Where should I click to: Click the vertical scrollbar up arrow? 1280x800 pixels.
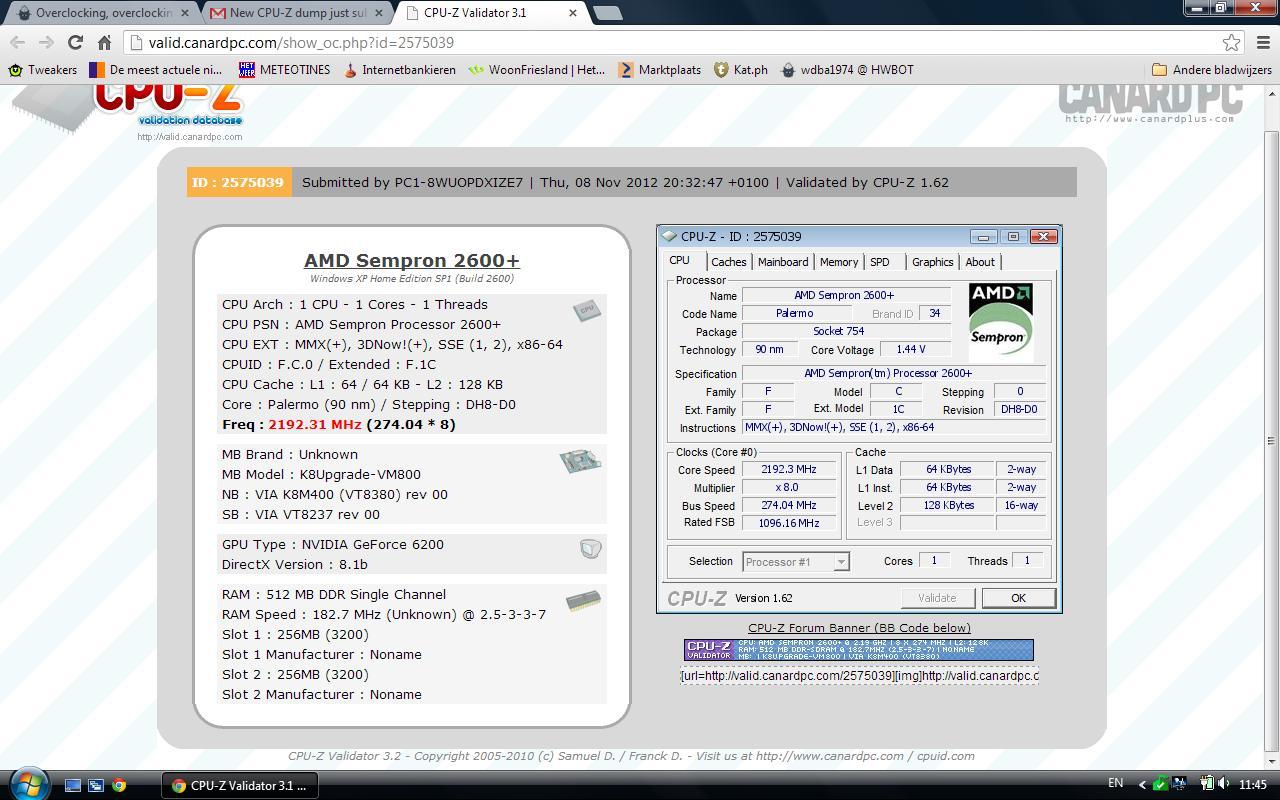coord(1272,94)
